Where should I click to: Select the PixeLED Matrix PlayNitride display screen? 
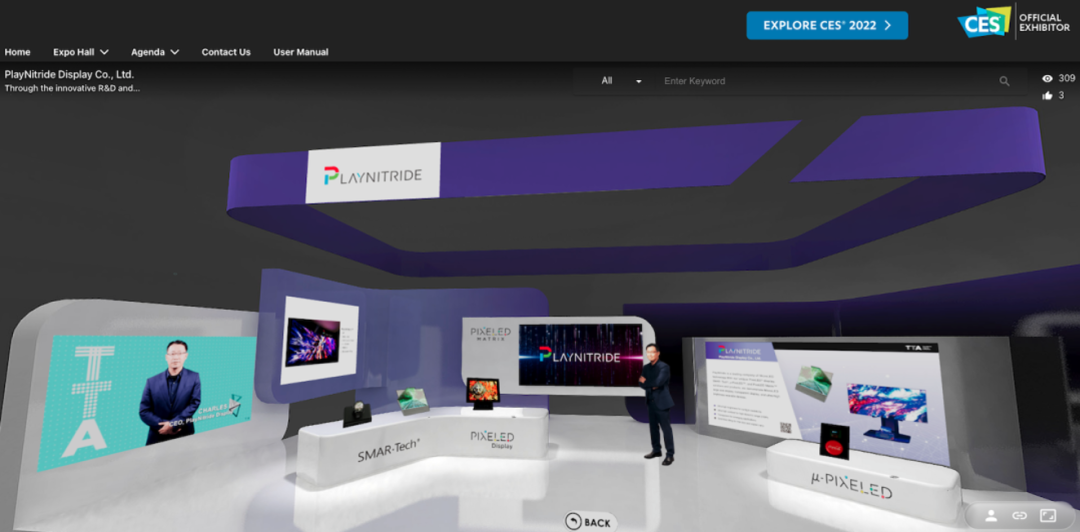(579, 355)
